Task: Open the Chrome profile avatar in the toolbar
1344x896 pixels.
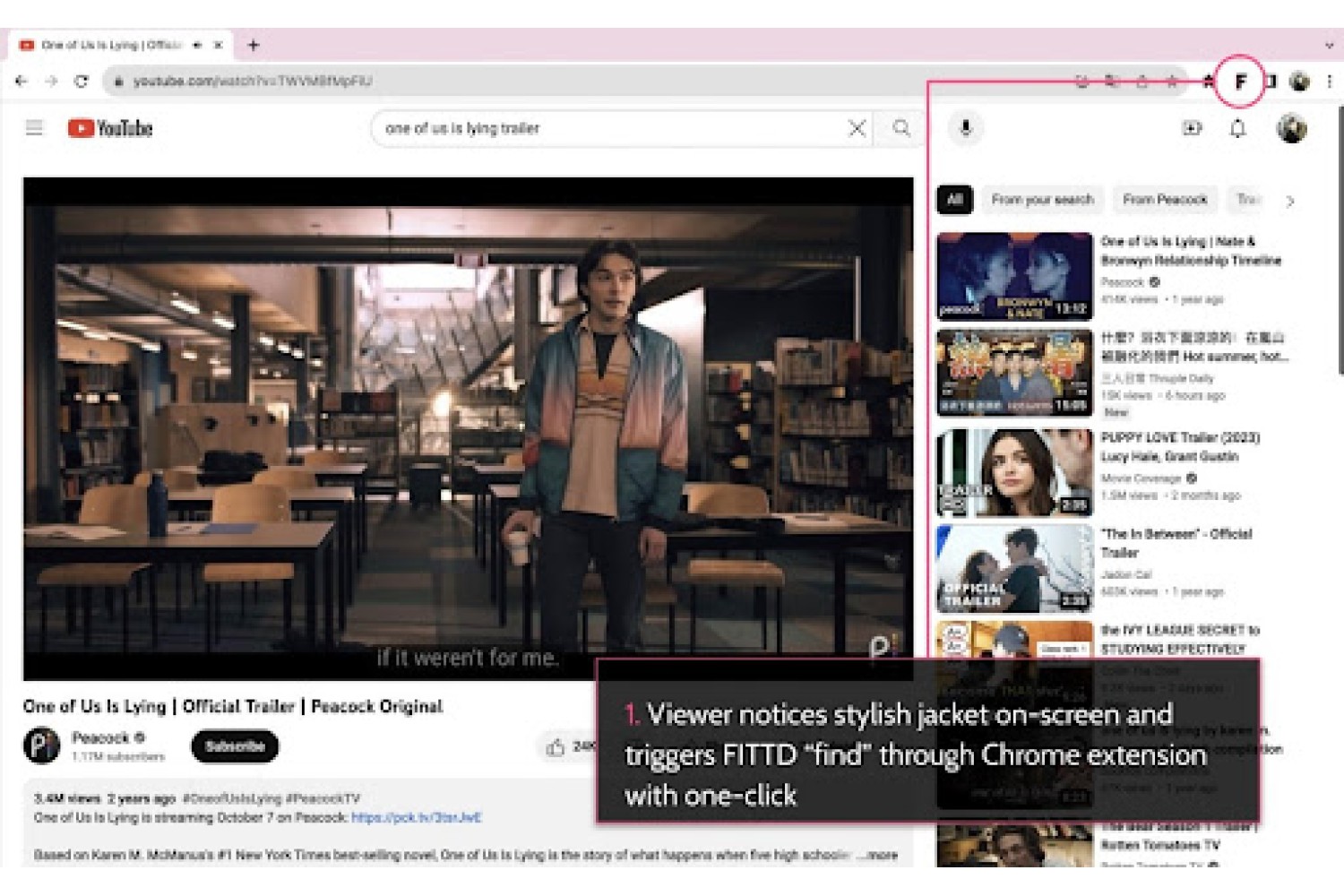Action: point(1299,82)
